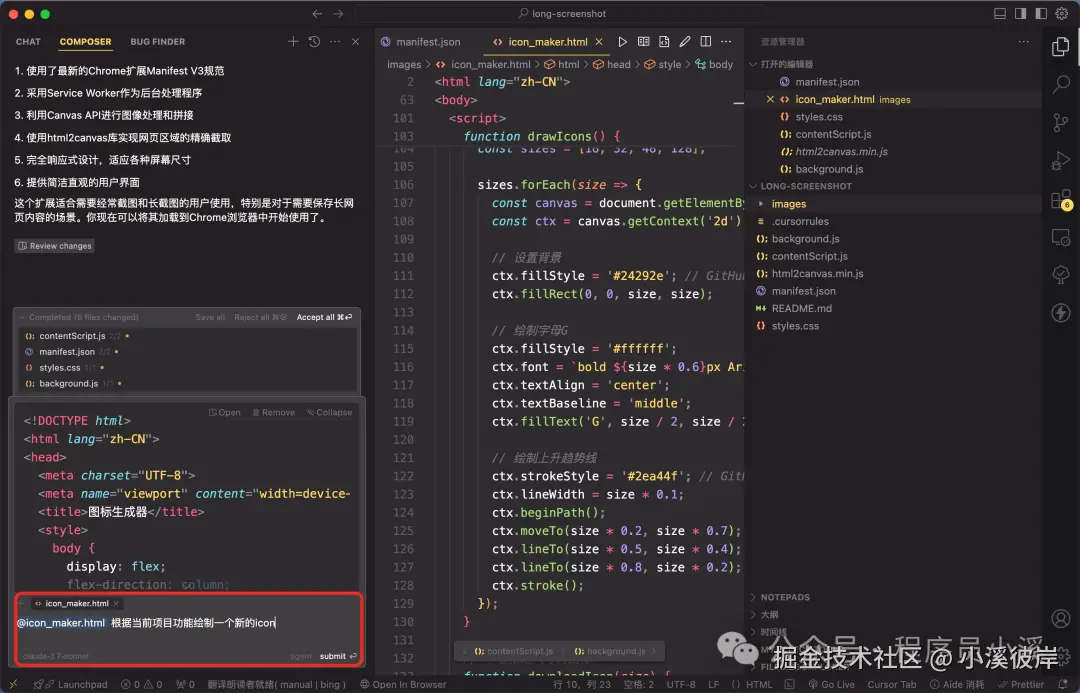Viewport: 1080px width, 693px height.
Task: Switch to the COMPOSER tab
Action: point(85,42)
